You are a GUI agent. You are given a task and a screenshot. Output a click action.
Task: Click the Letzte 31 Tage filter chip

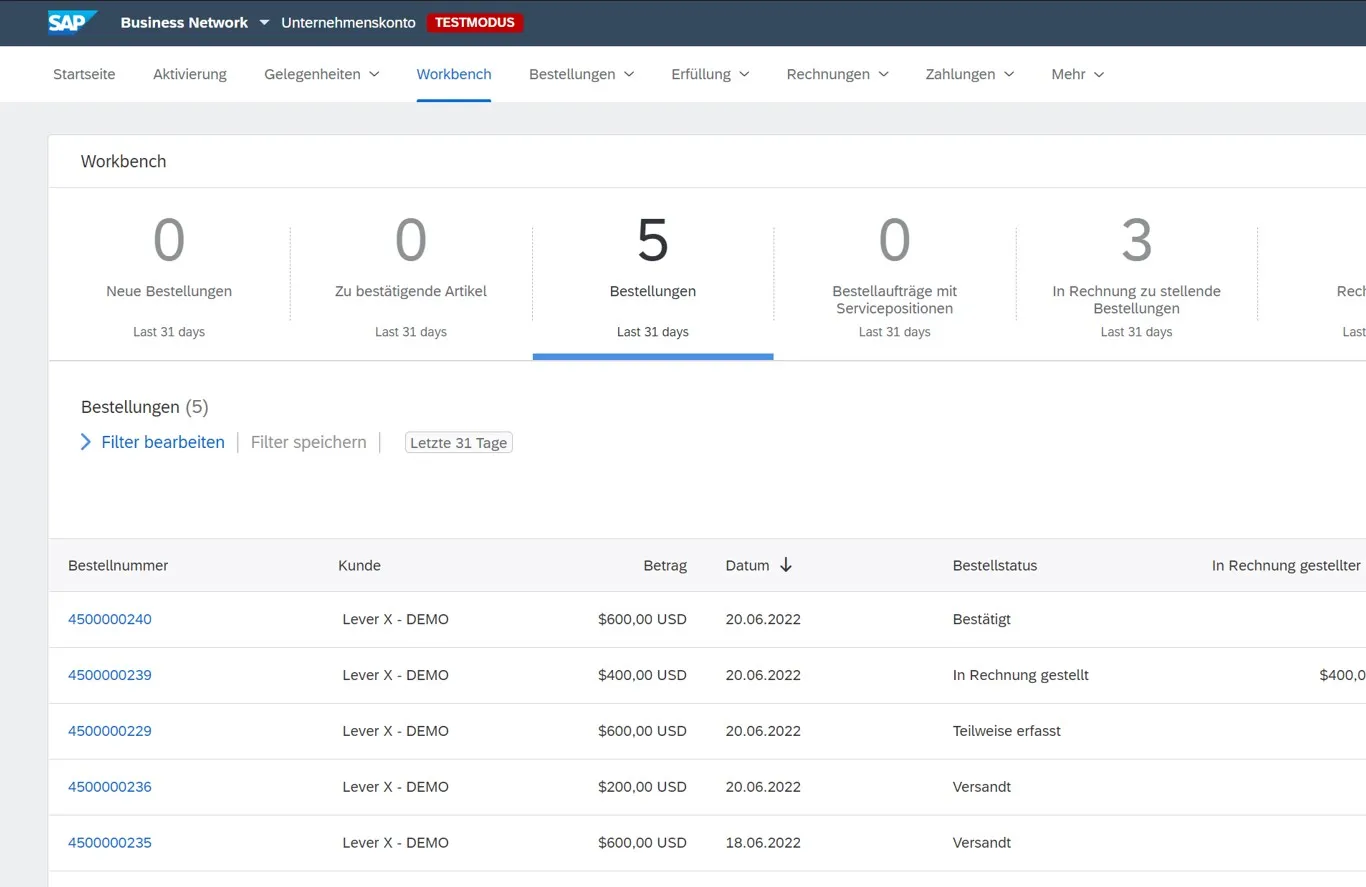tap(459, 442)
